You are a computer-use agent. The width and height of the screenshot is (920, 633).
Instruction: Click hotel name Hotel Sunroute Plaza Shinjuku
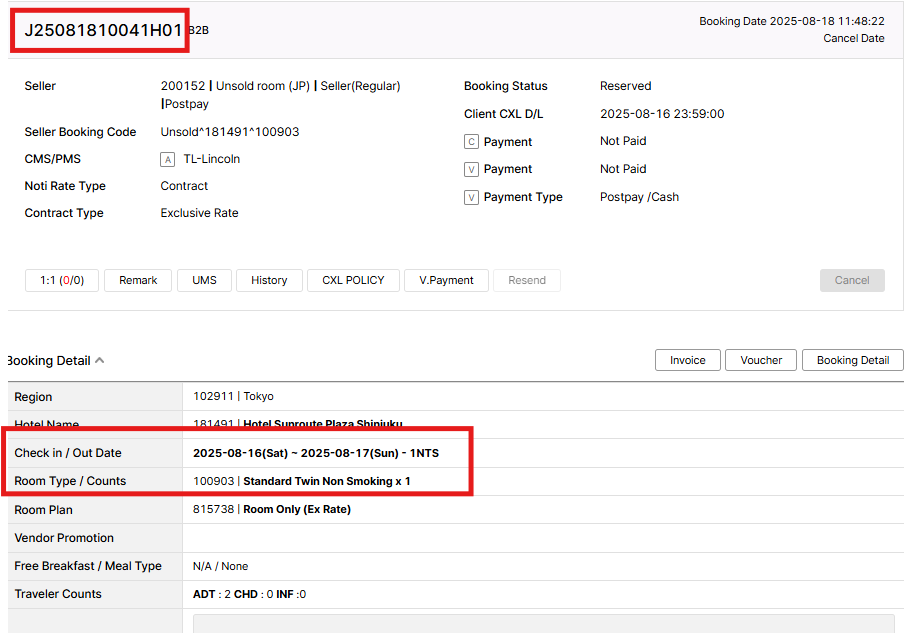click(322, 424)
